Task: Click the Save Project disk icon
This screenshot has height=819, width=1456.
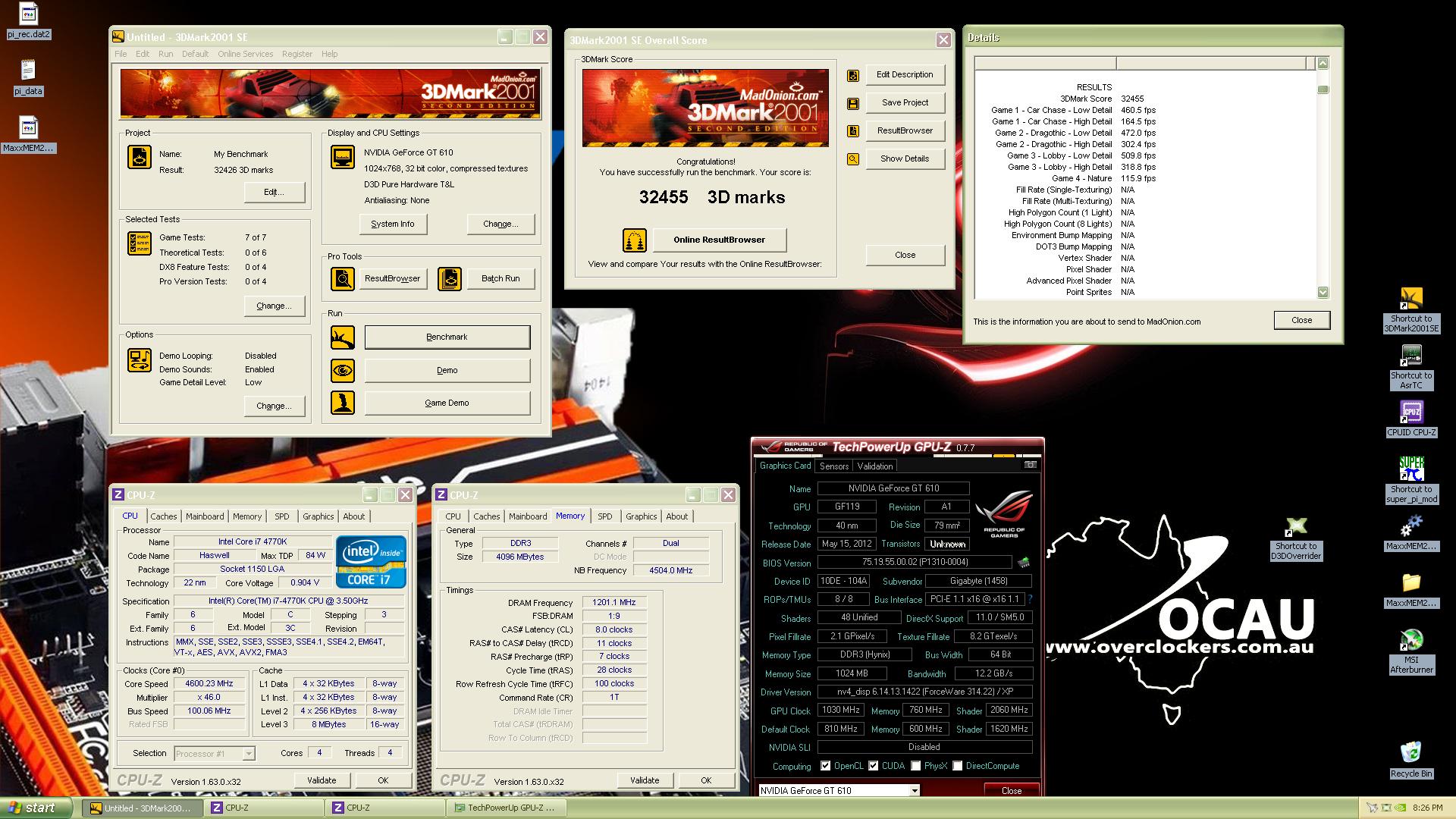Action: tap(853, 103)
